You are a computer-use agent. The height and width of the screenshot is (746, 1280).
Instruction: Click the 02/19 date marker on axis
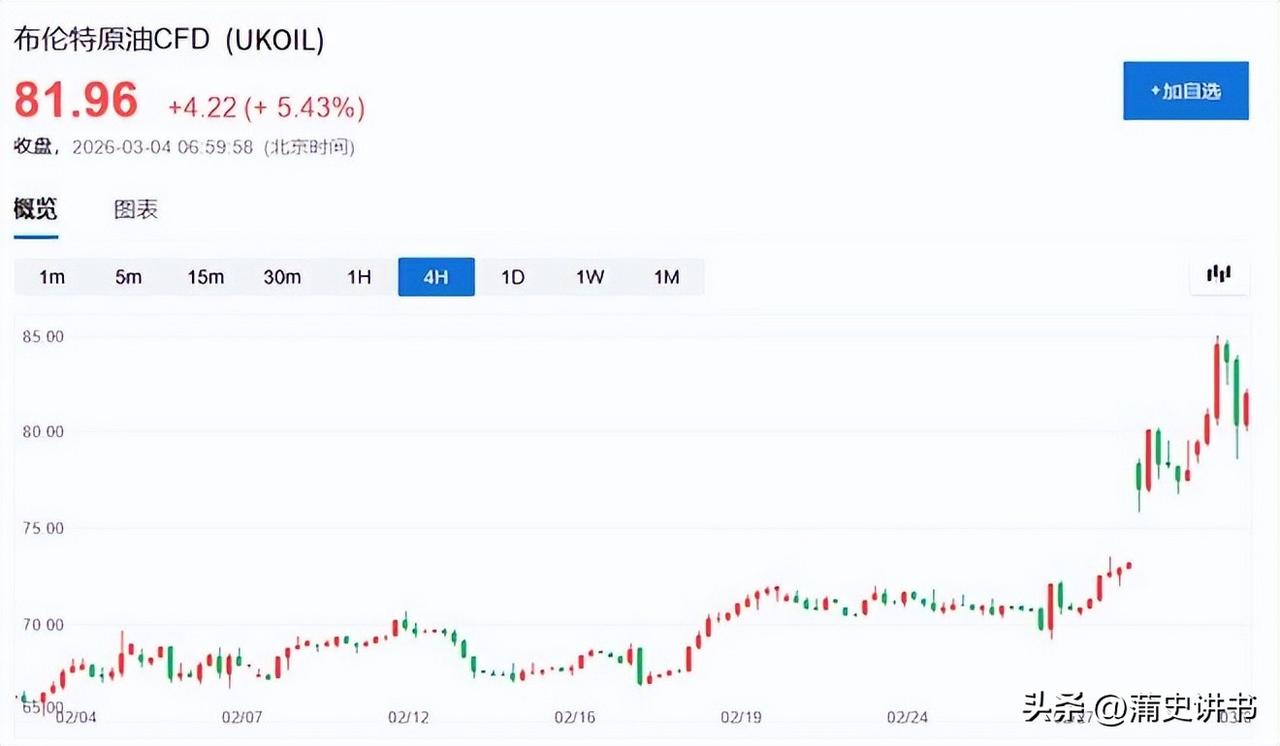742,717
